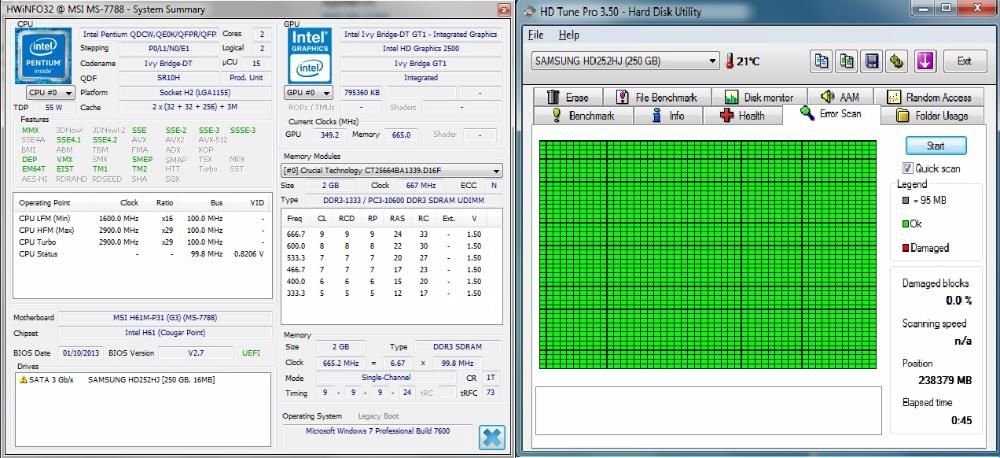This screenshot has width=1000, height=458.
Task: Click the blue X close icon in HWiNFO summary
Action: [492, 438]
